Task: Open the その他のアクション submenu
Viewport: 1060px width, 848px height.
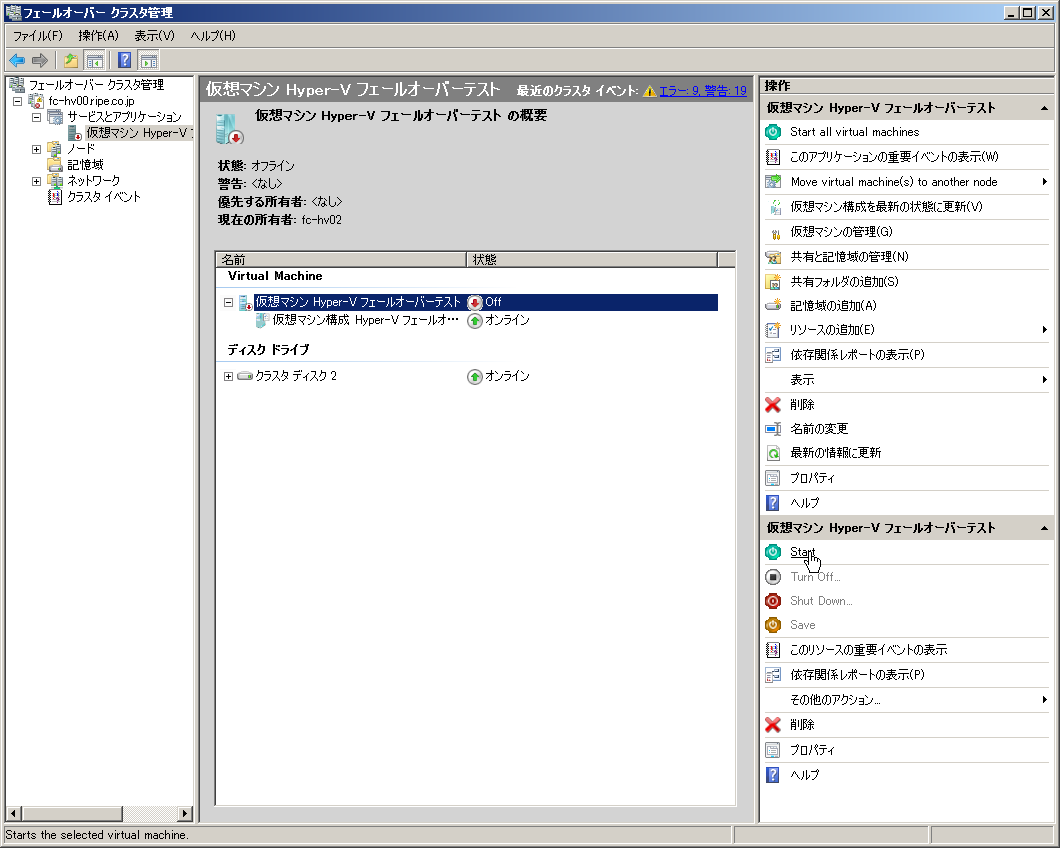Action: click(x=1044, y=700)
